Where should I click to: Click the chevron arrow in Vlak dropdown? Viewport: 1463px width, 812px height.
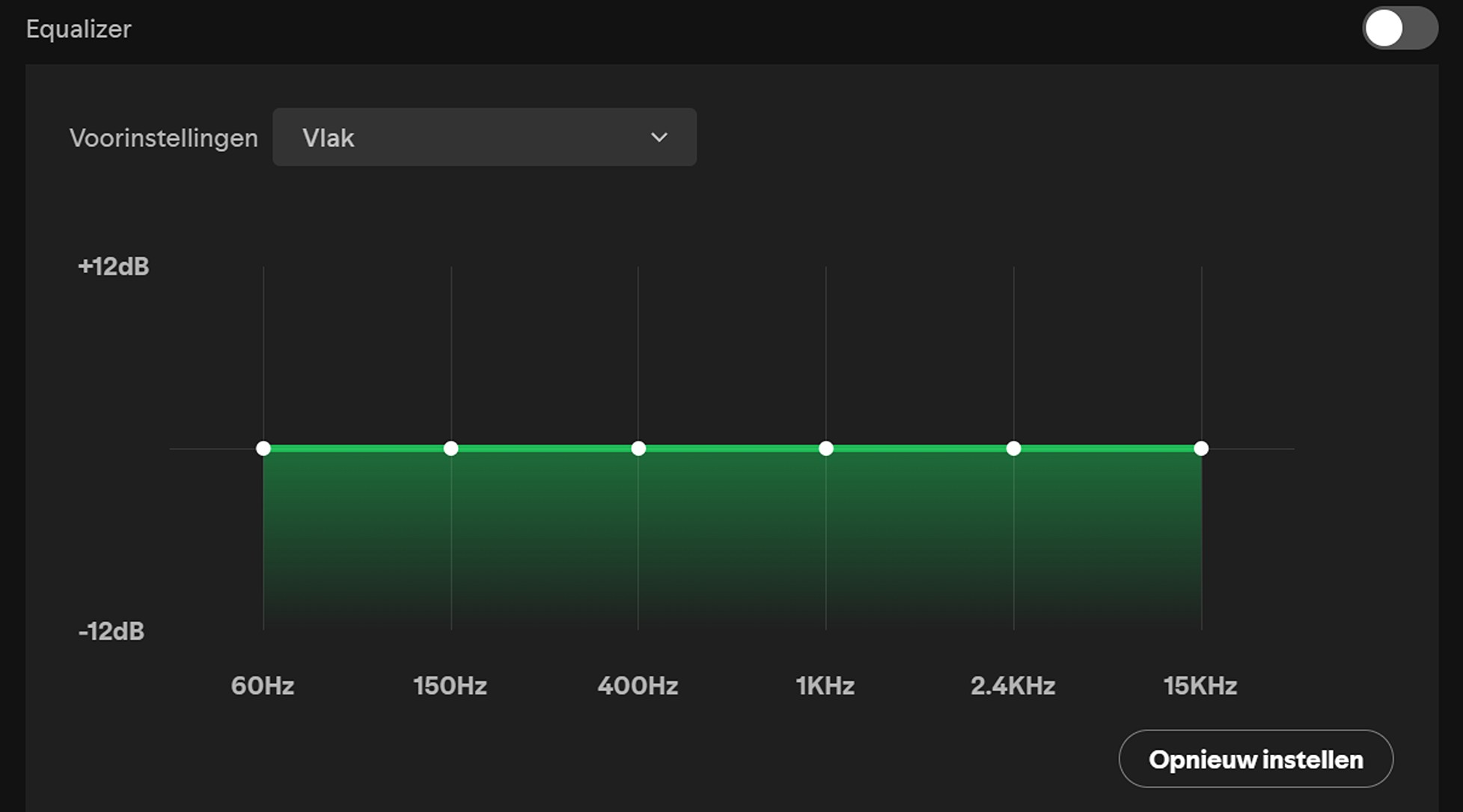click(659, 138)
